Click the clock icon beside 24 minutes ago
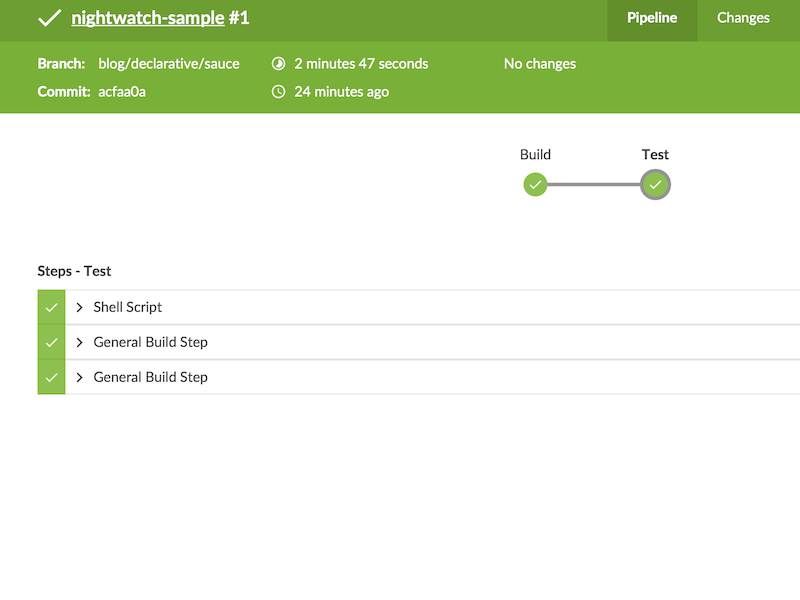The image size is (800, 600). coord(279,92)
